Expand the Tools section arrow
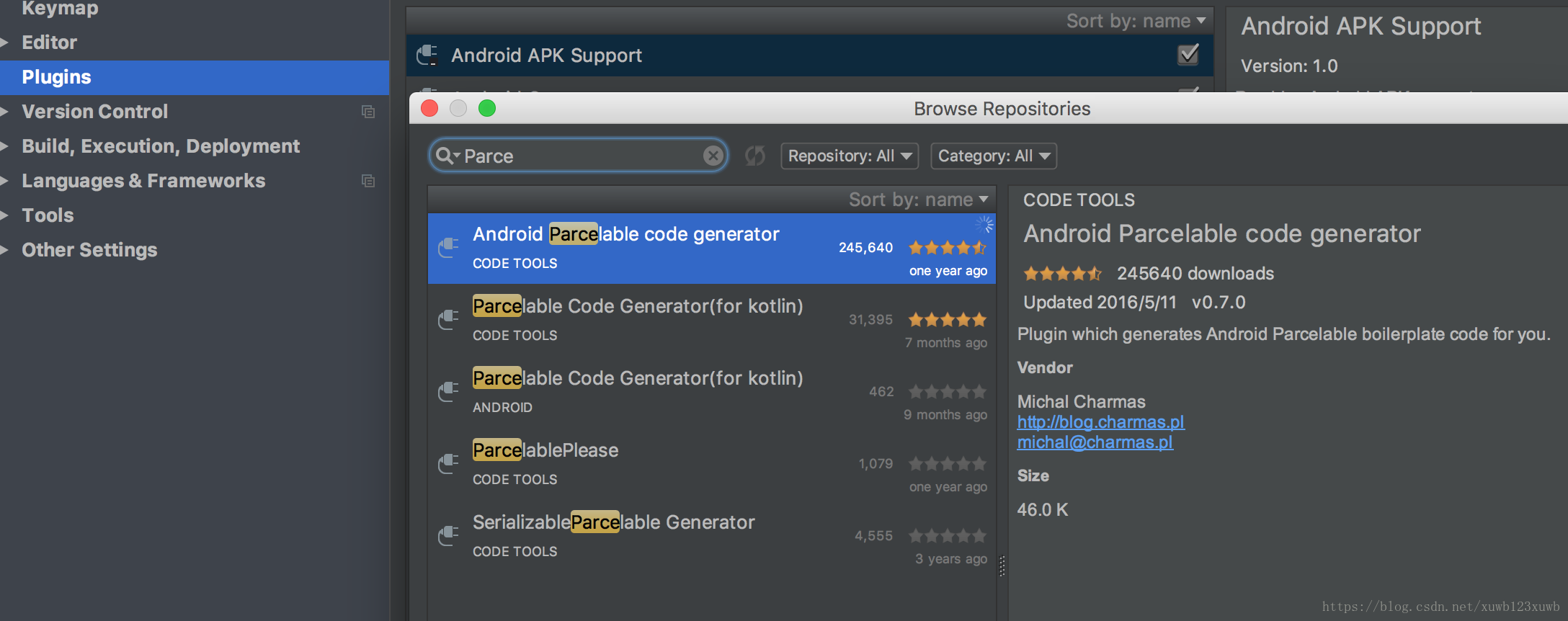The width and height of the screenshot is (1568, 621). pyautogui.click(x=4, y=215)
